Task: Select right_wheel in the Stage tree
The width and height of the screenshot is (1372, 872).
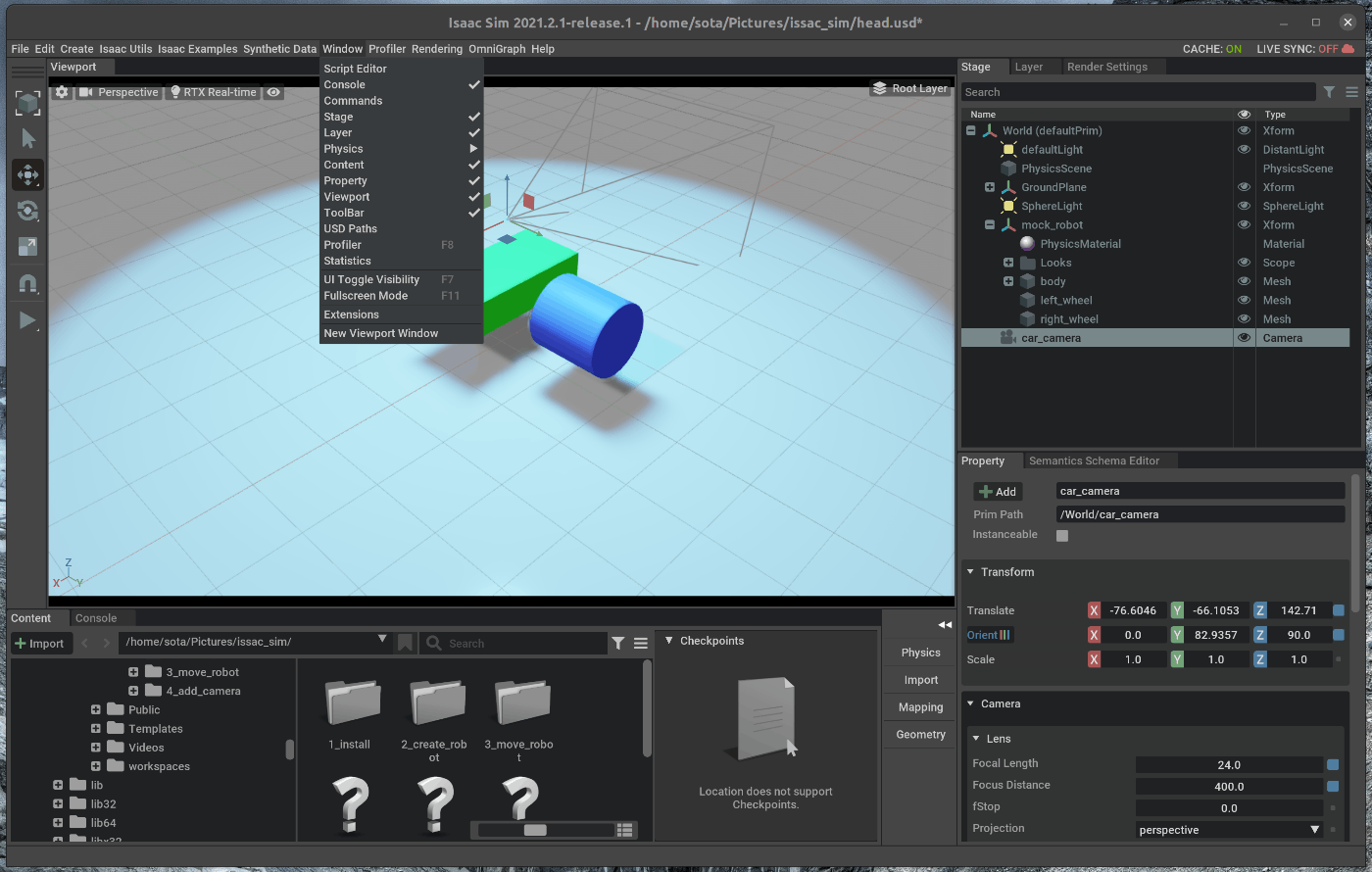Action: pyautogui.click(x=1069, y=319)
